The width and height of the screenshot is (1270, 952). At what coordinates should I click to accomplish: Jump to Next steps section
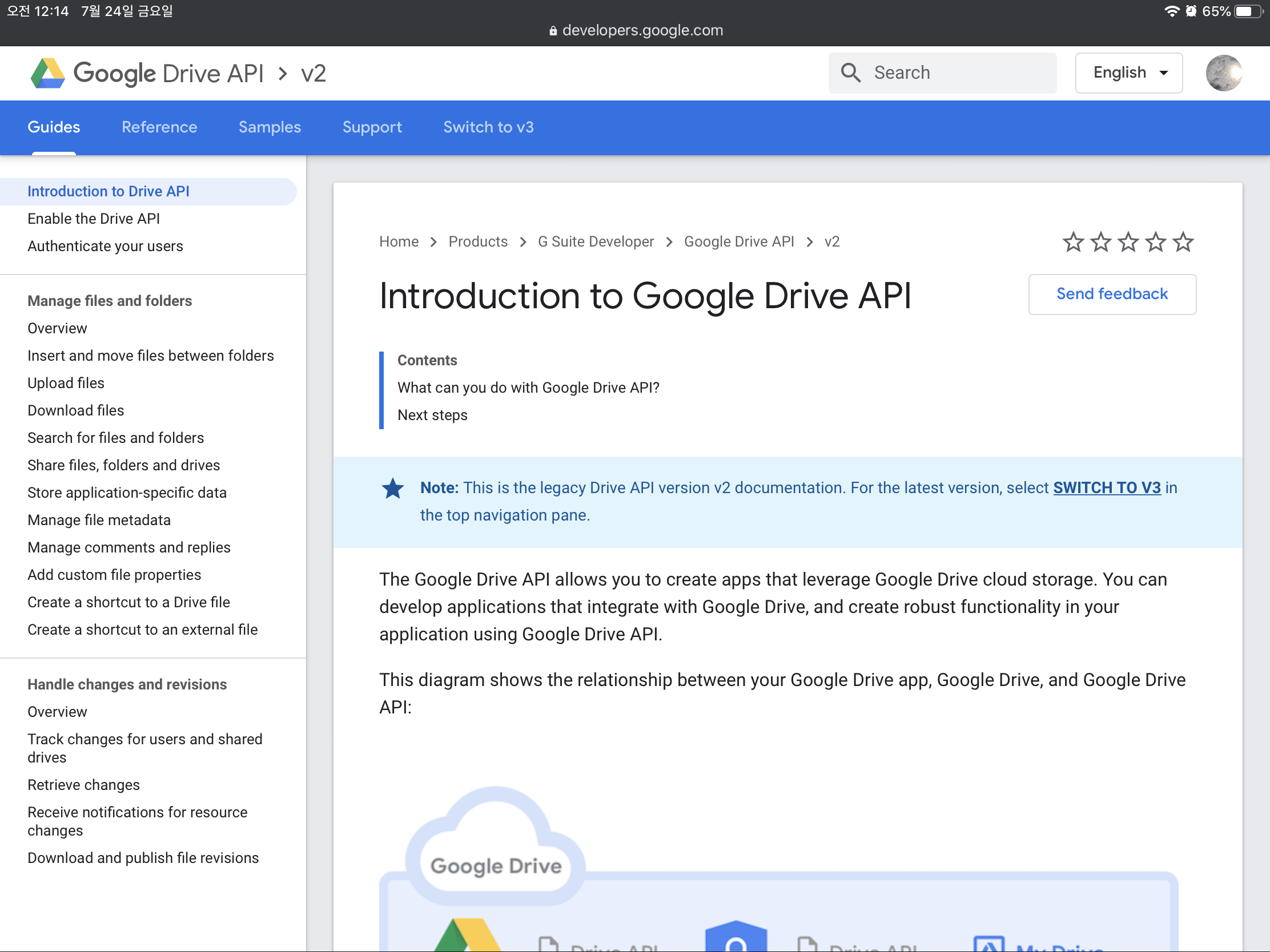[432, 415]
